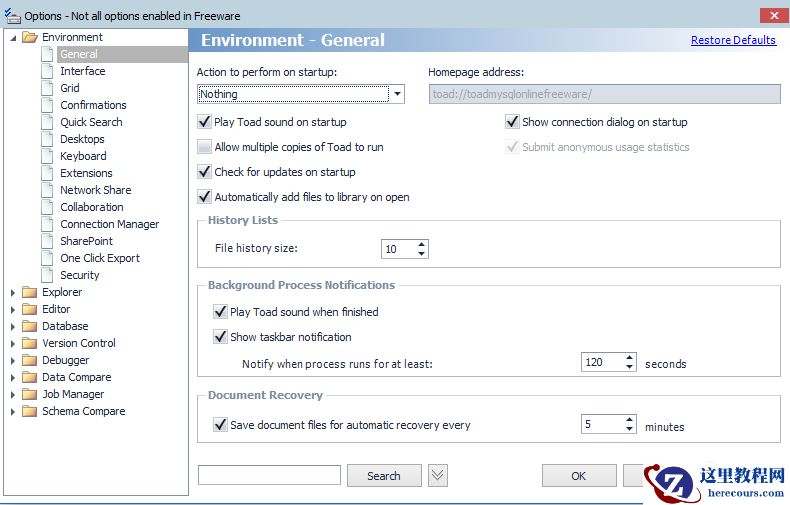Select One Click Export in tree
This screenshot has width=790, height=505.
[100, 259]
